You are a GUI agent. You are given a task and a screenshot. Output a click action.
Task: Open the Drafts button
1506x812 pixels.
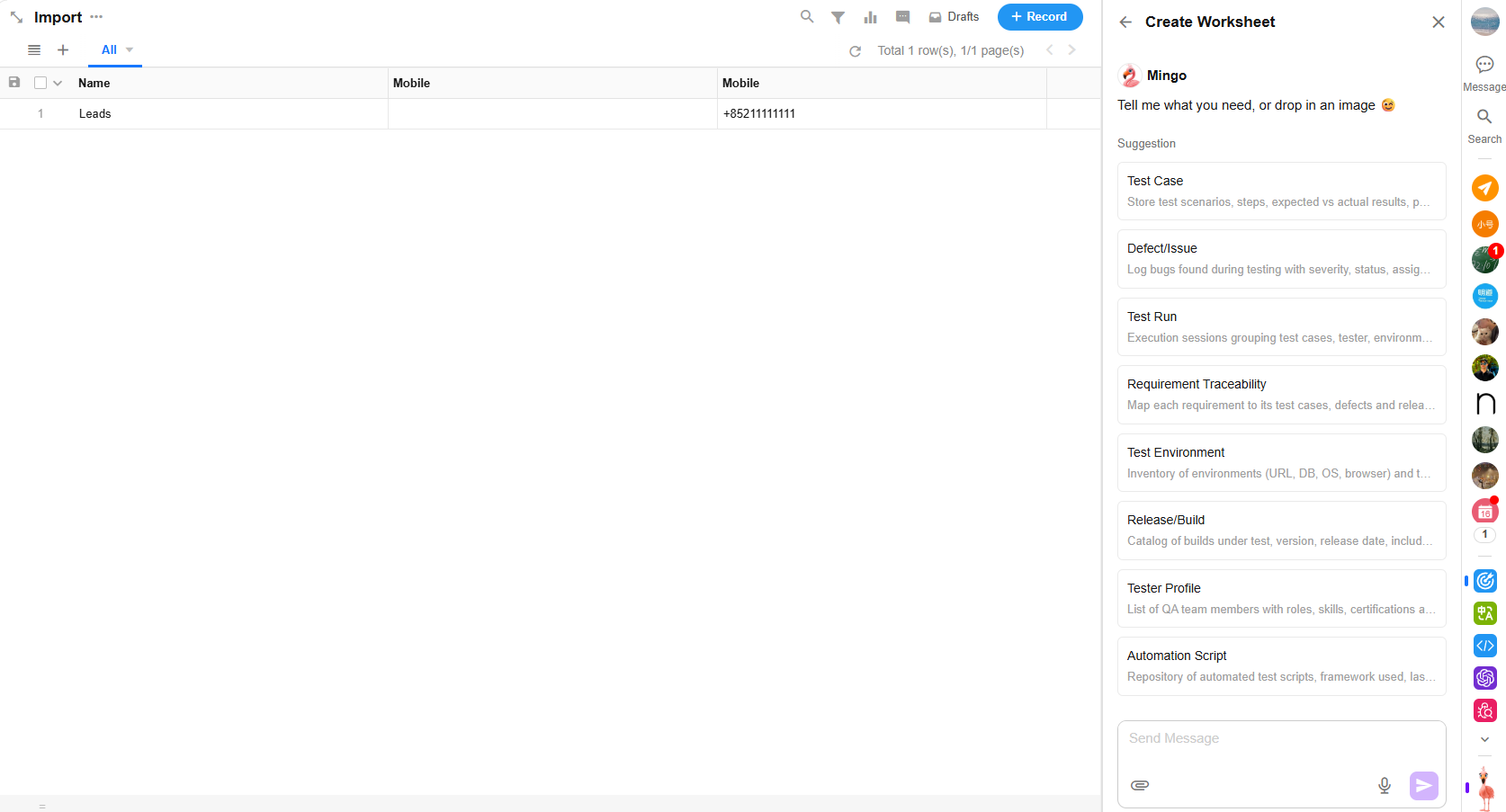point(954,17)
